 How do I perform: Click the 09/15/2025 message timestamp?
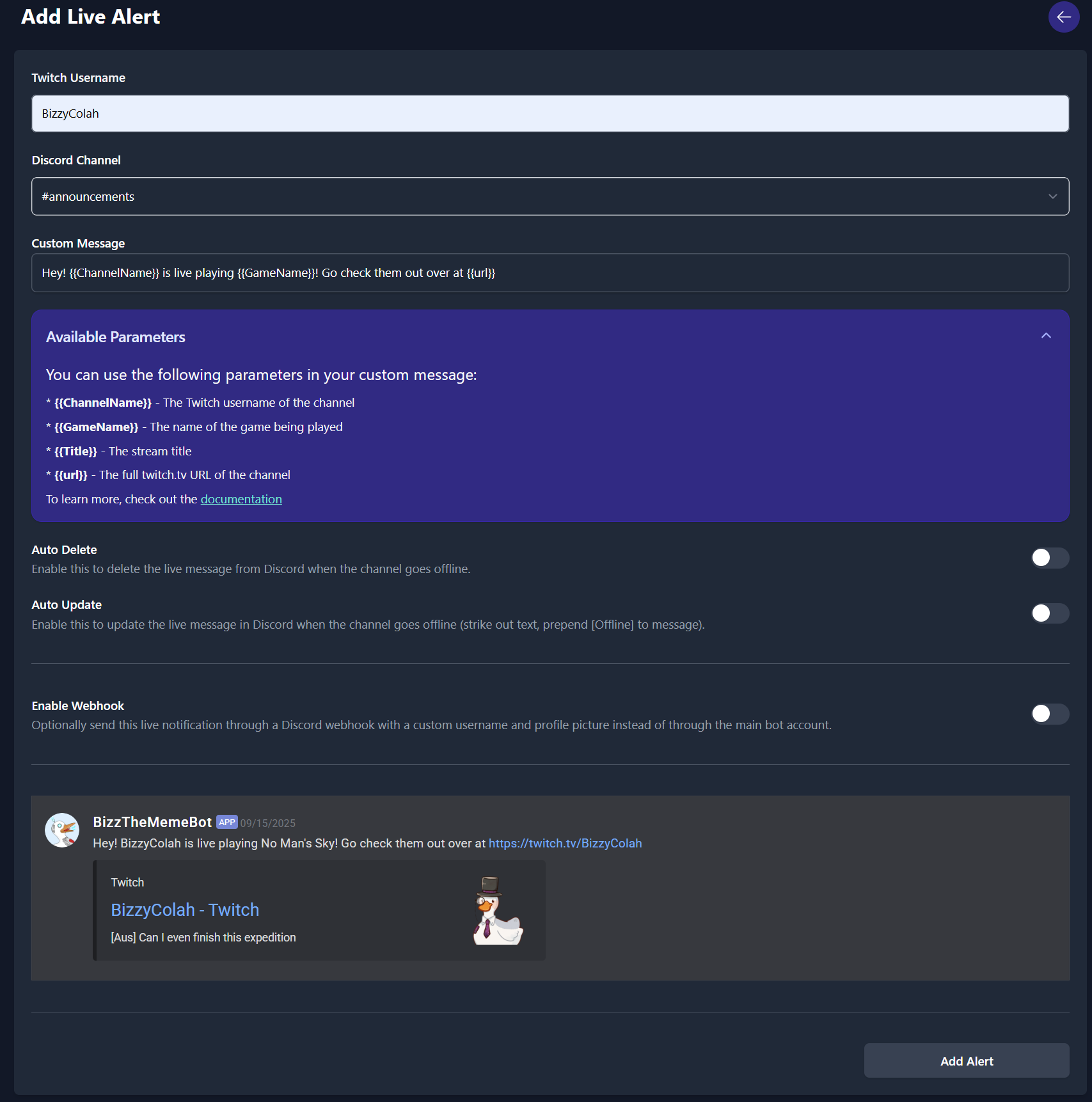tap(267, 824)
